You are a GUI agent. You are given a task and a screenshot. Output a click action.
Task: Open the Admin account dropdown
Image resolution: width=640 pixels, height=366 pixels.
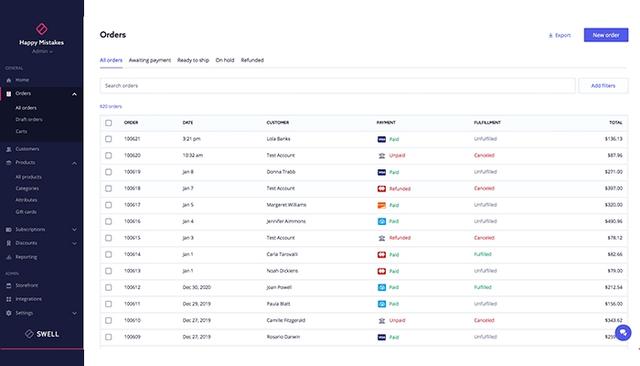(x=42, y=51)
